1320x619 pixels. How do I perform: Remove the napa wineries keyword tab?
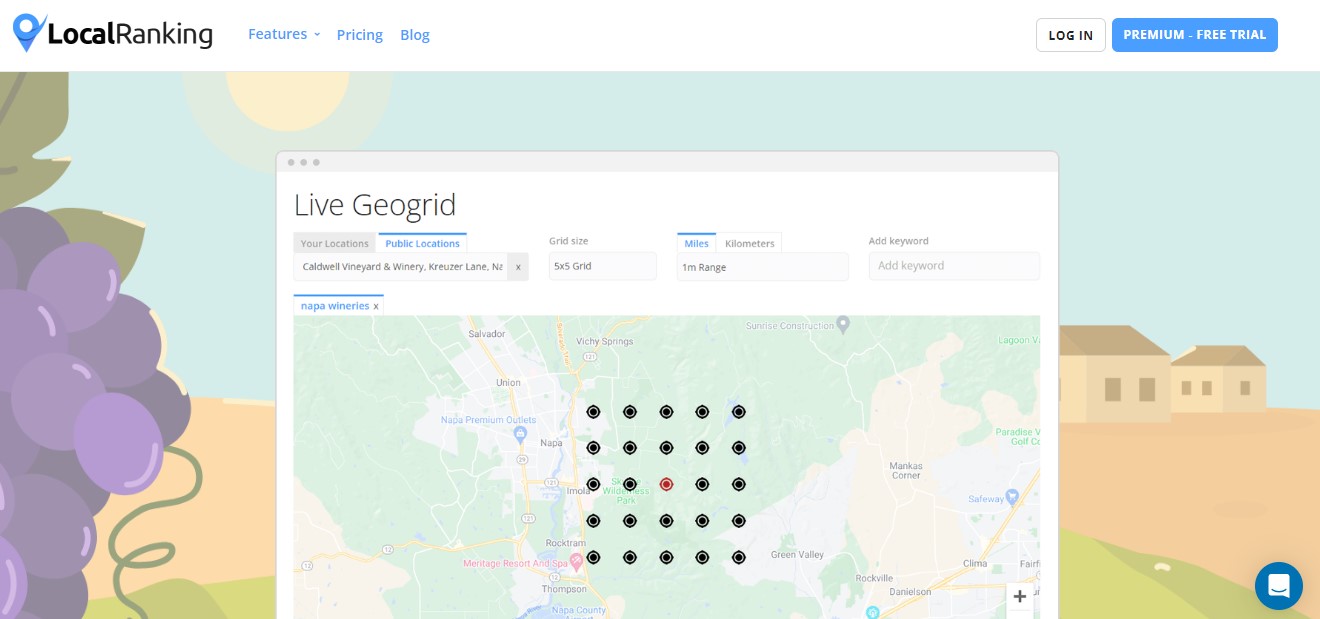(376, 306)
